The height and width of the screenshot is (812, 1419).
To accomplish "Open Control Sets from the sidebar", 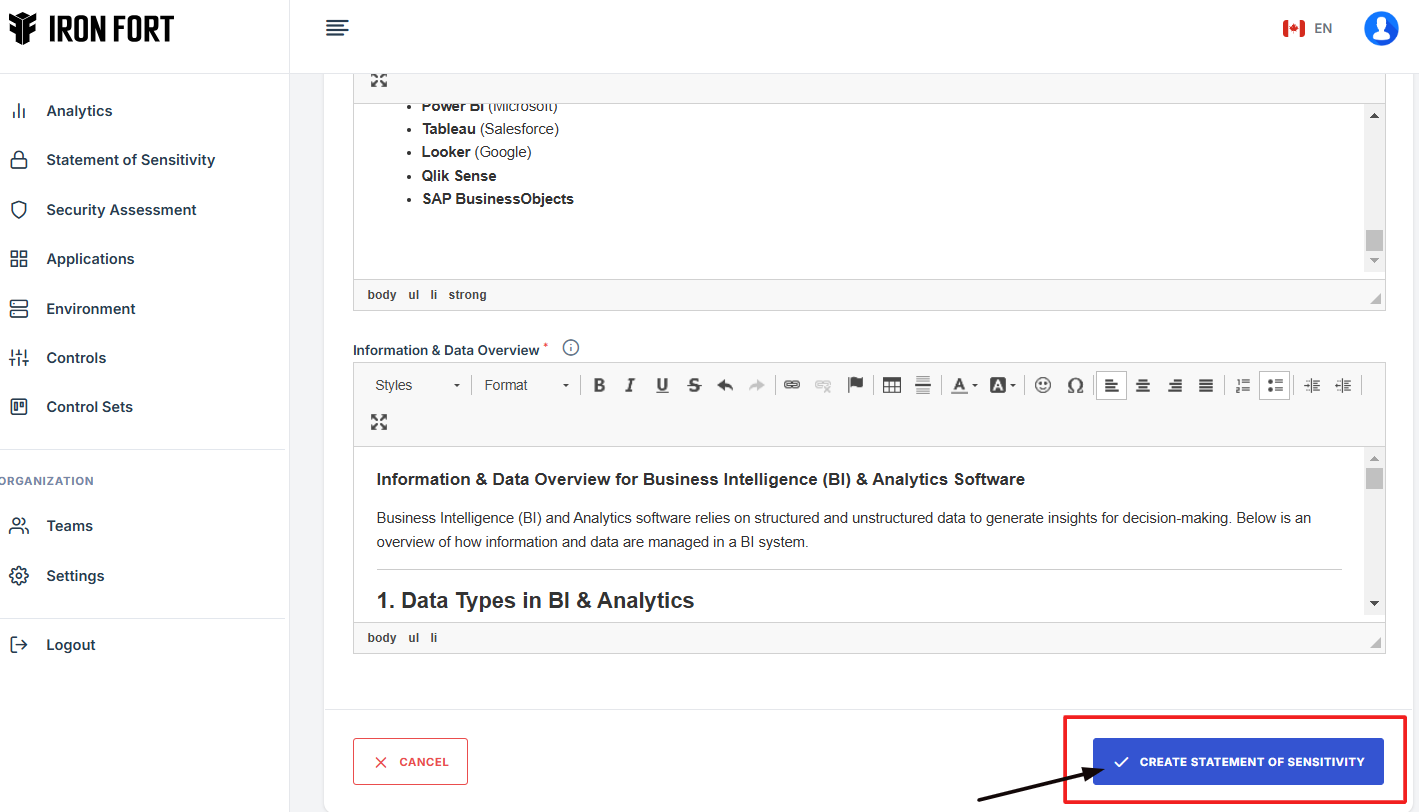I will 89,407.
